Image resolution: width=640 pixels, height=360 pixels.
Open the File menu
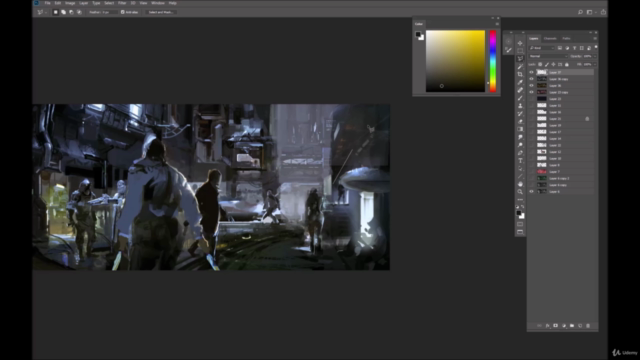click(47, 3)
